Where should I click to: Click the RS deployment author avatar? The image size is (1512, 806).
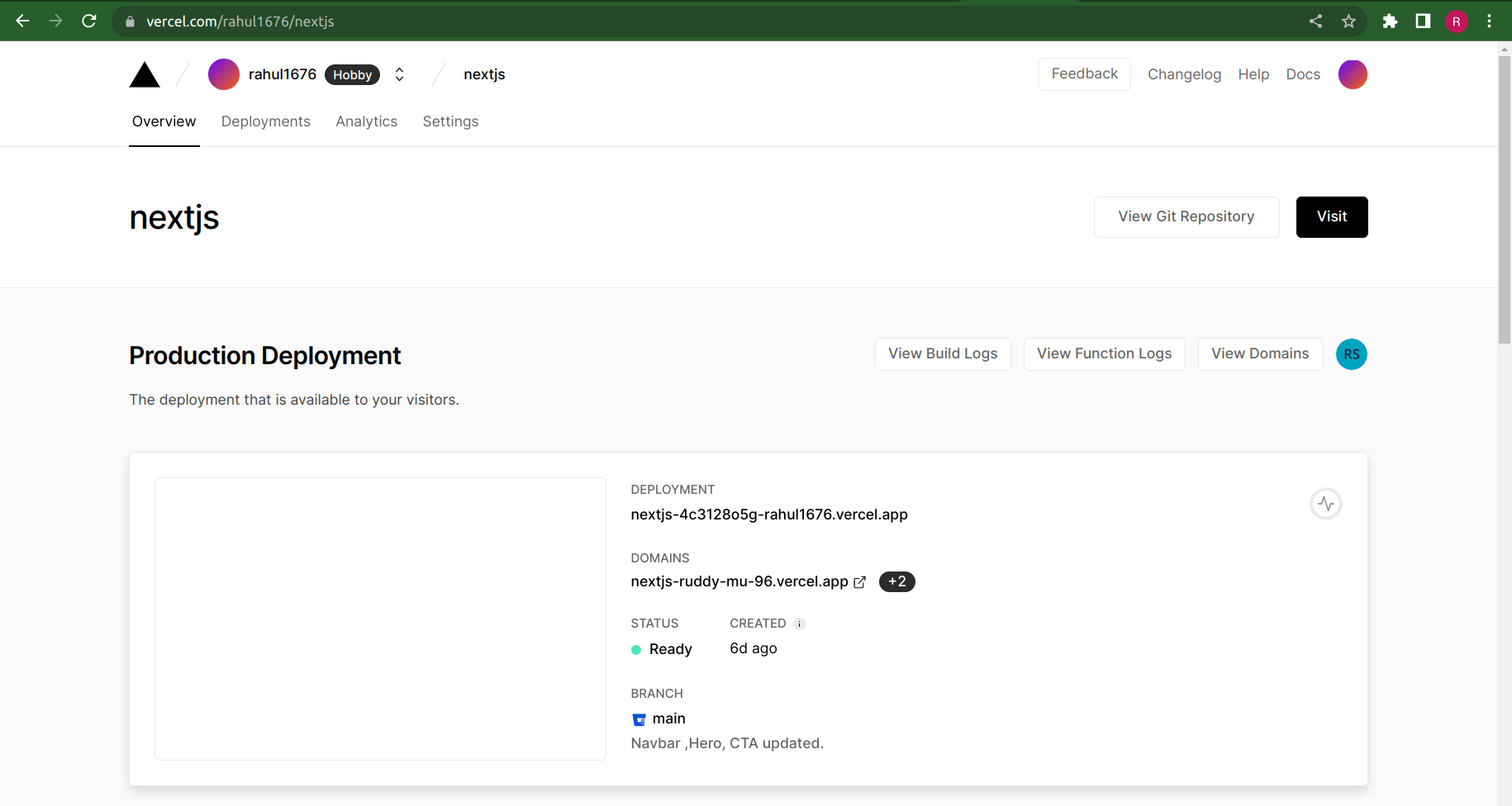1352,354
